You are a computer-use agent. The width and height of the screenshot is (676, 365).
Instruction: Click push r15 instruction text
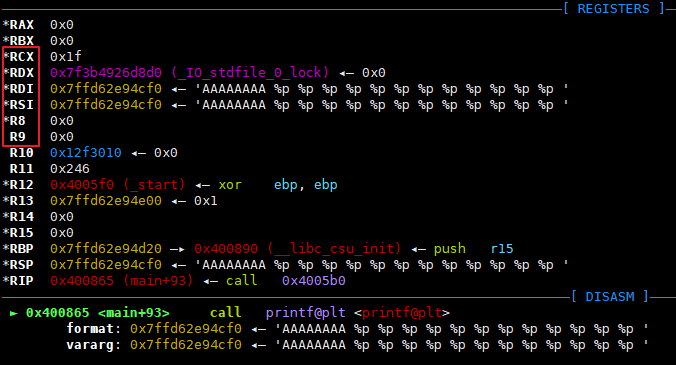pos(474,249)
